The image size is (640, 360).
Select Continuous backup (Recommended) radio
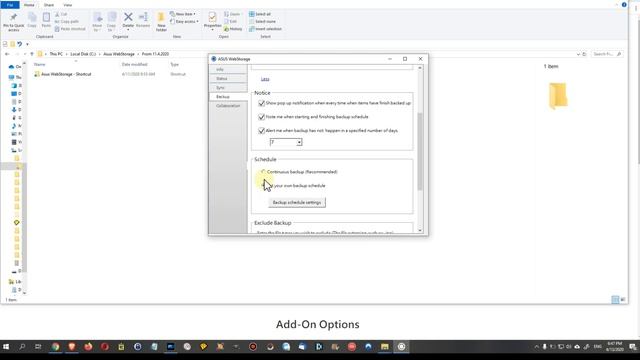pos(263,172)
